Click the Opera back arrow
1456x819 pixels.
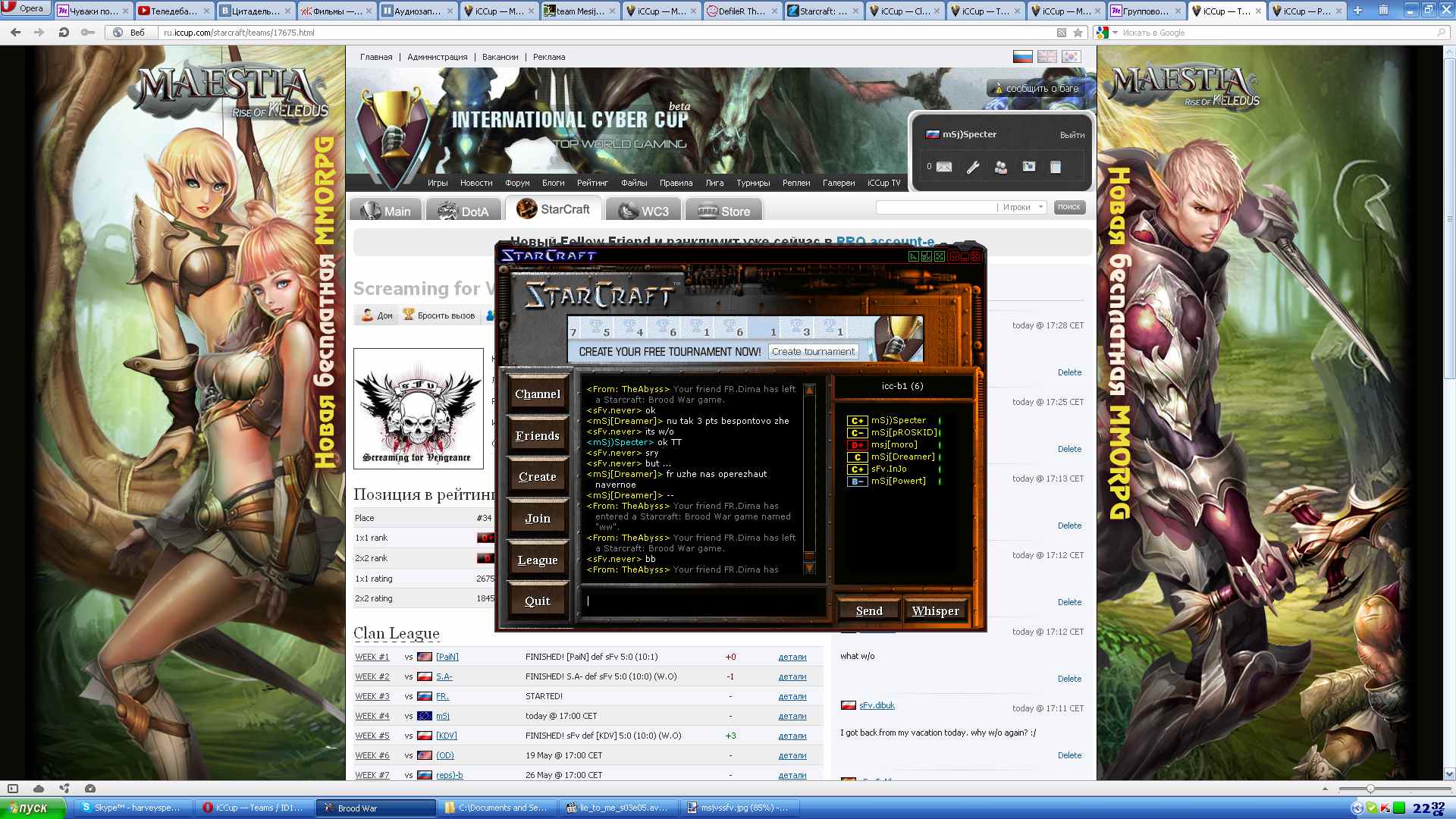[15, 33]
